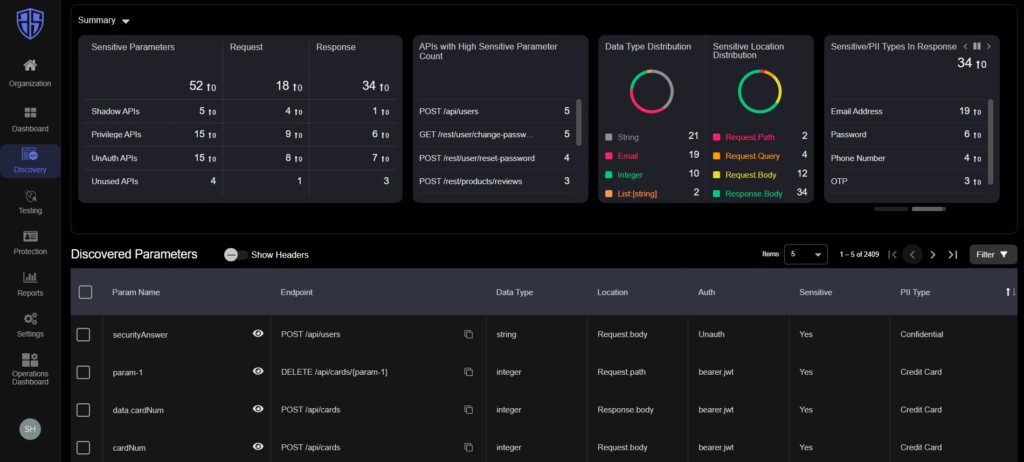Navigate to Protection
1024x462 pixels.
[30, 242]
